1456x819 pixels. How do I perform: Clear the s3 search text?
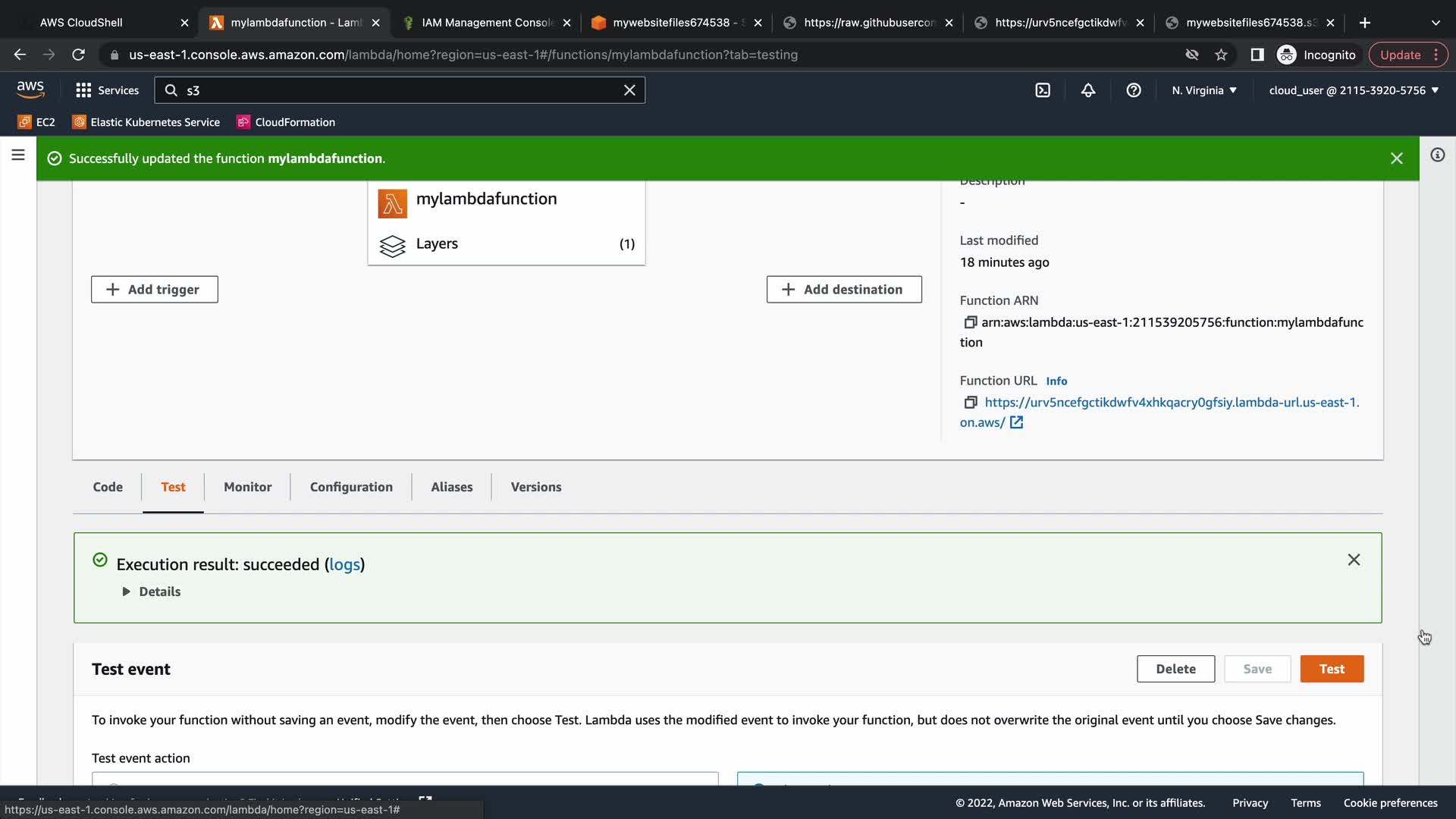click(x=629, y=90)
